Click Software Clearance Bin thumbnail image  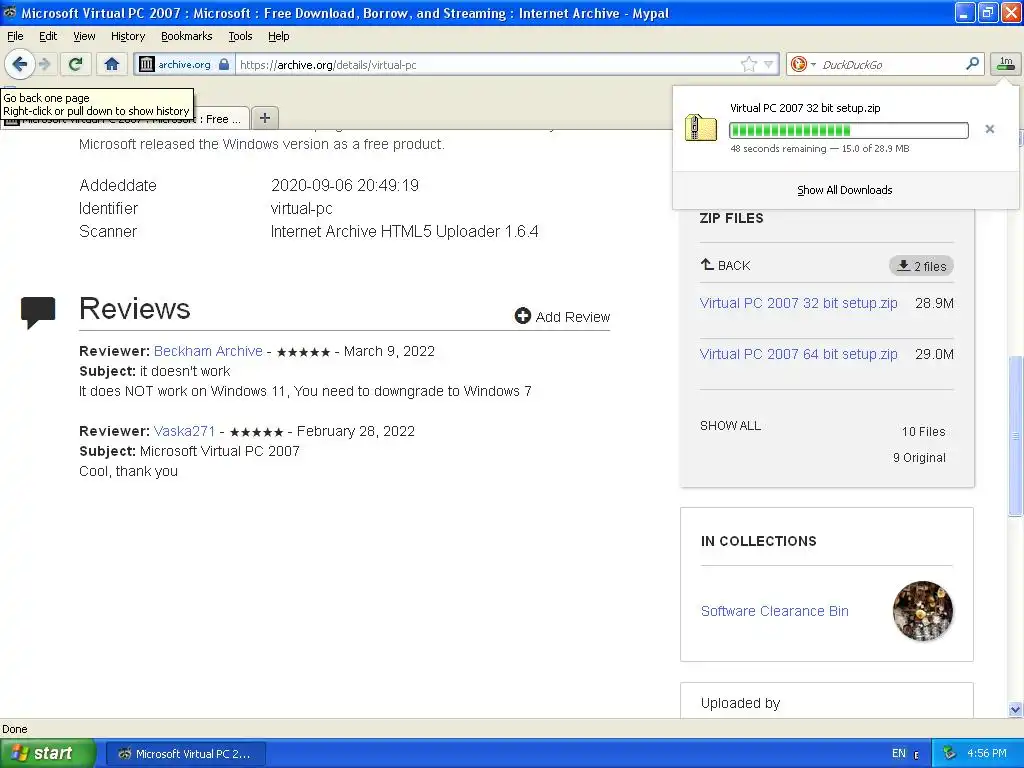(923, 611)
